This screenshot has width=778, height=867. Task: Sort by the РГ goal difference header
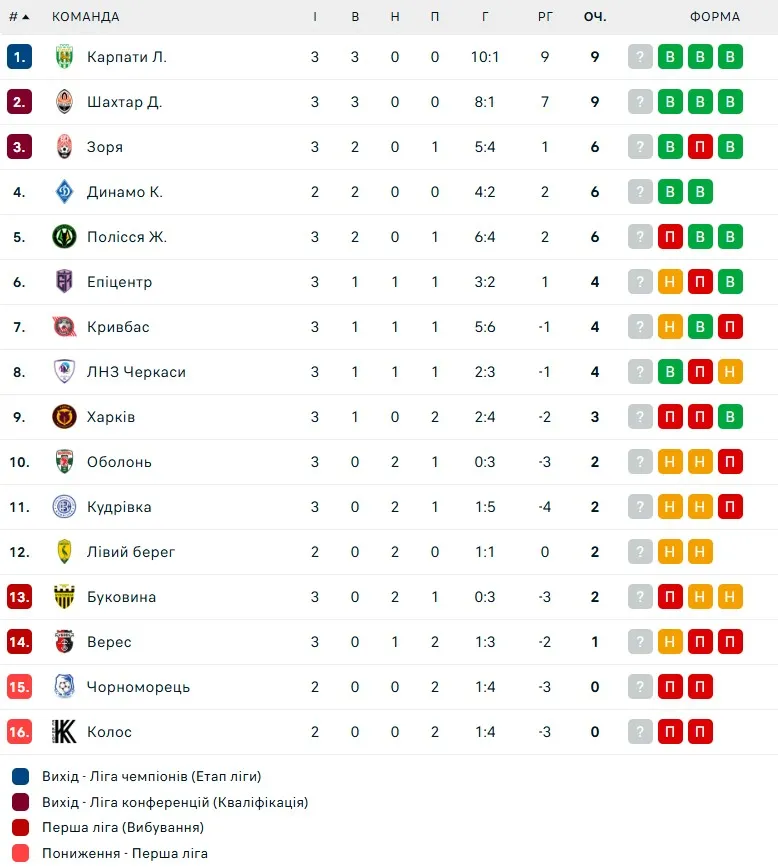click(x=545, y=17)
